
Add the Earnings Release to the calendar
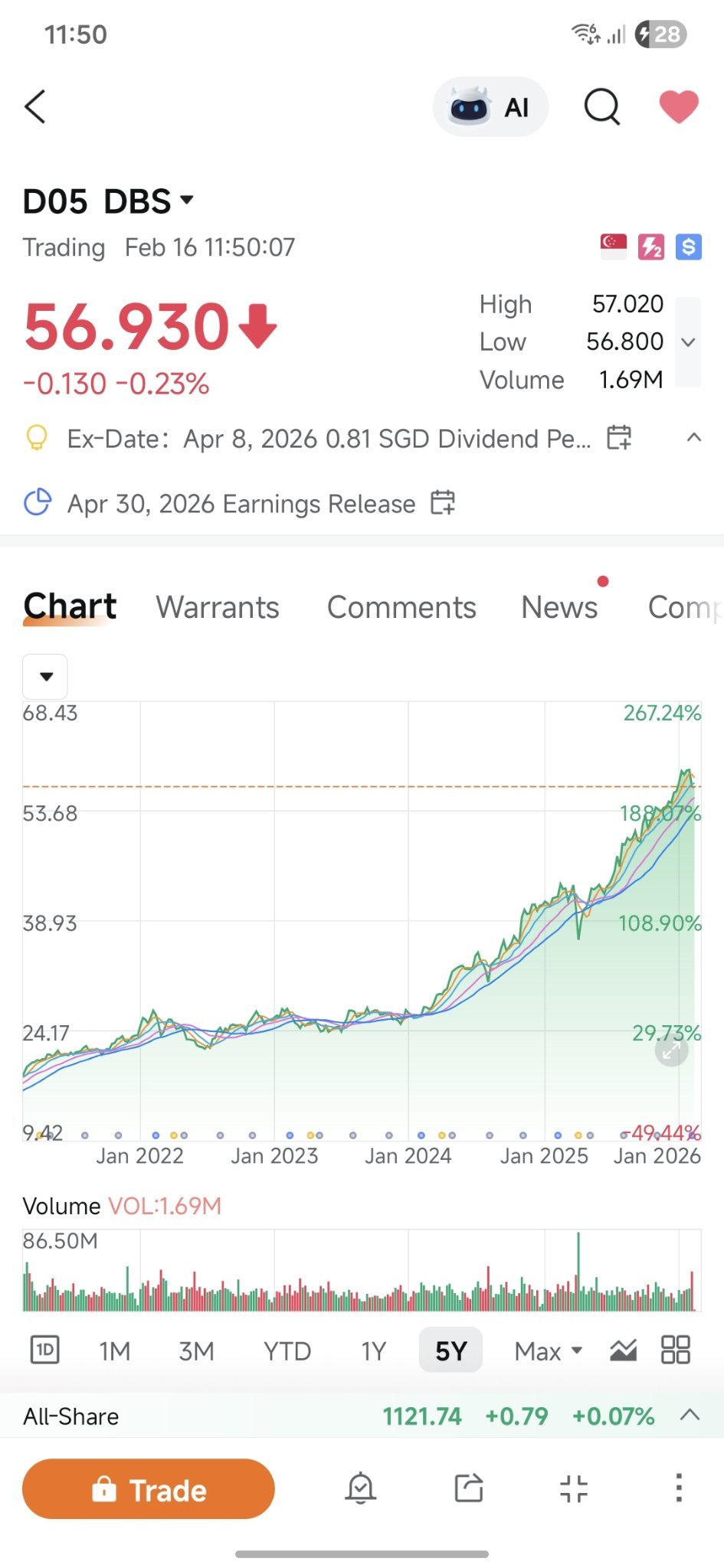(443, 503)
